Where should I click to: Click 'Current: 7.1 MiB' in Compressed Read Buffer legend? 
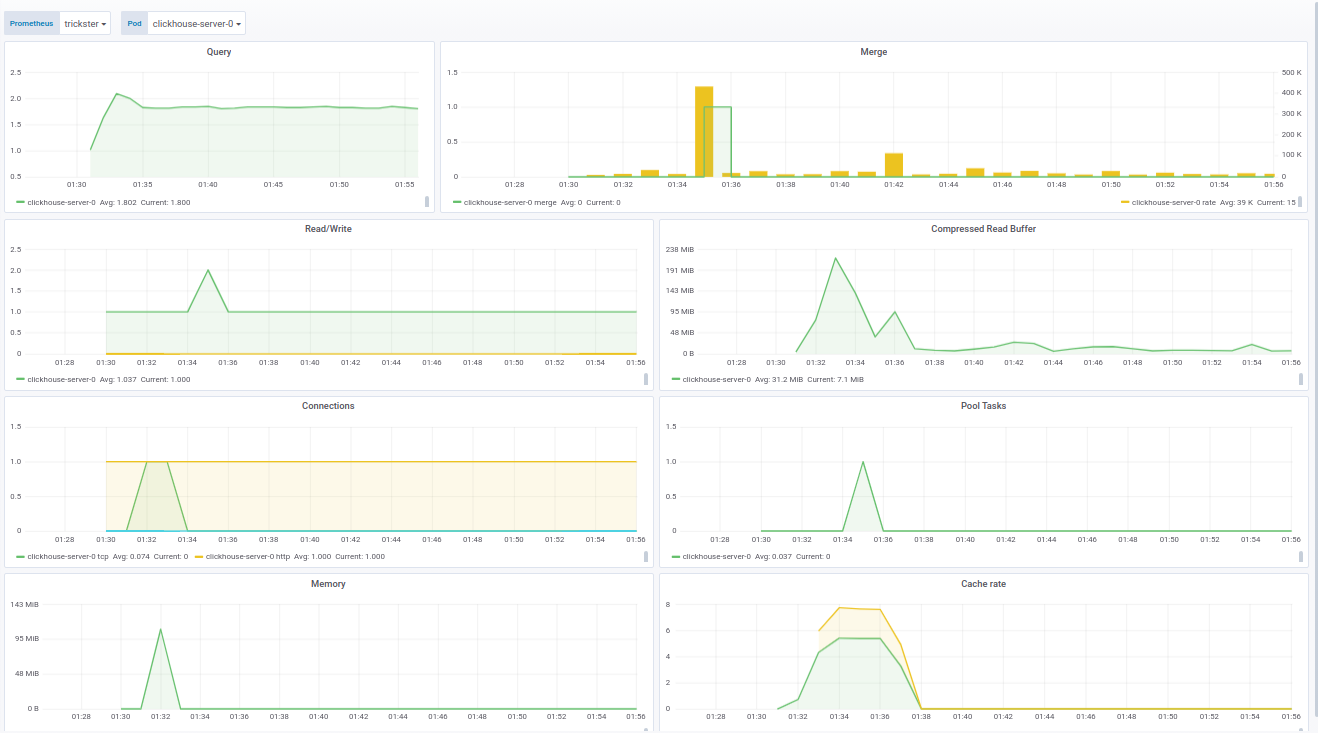click(x=835, y=379)
